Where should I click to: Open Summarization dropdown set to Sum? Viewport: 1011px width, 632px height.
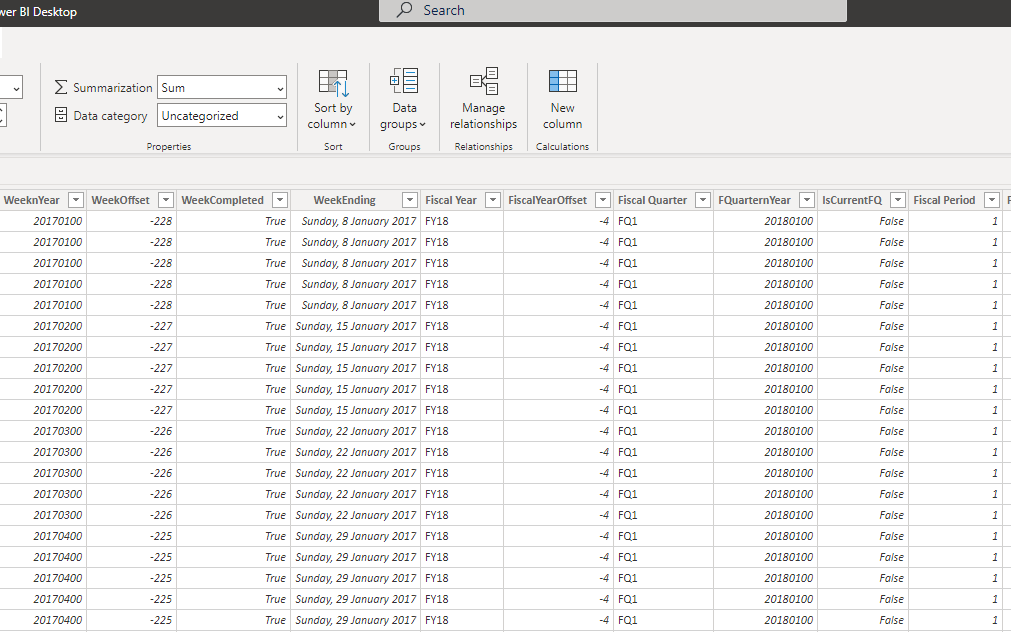tap(222, 87)
